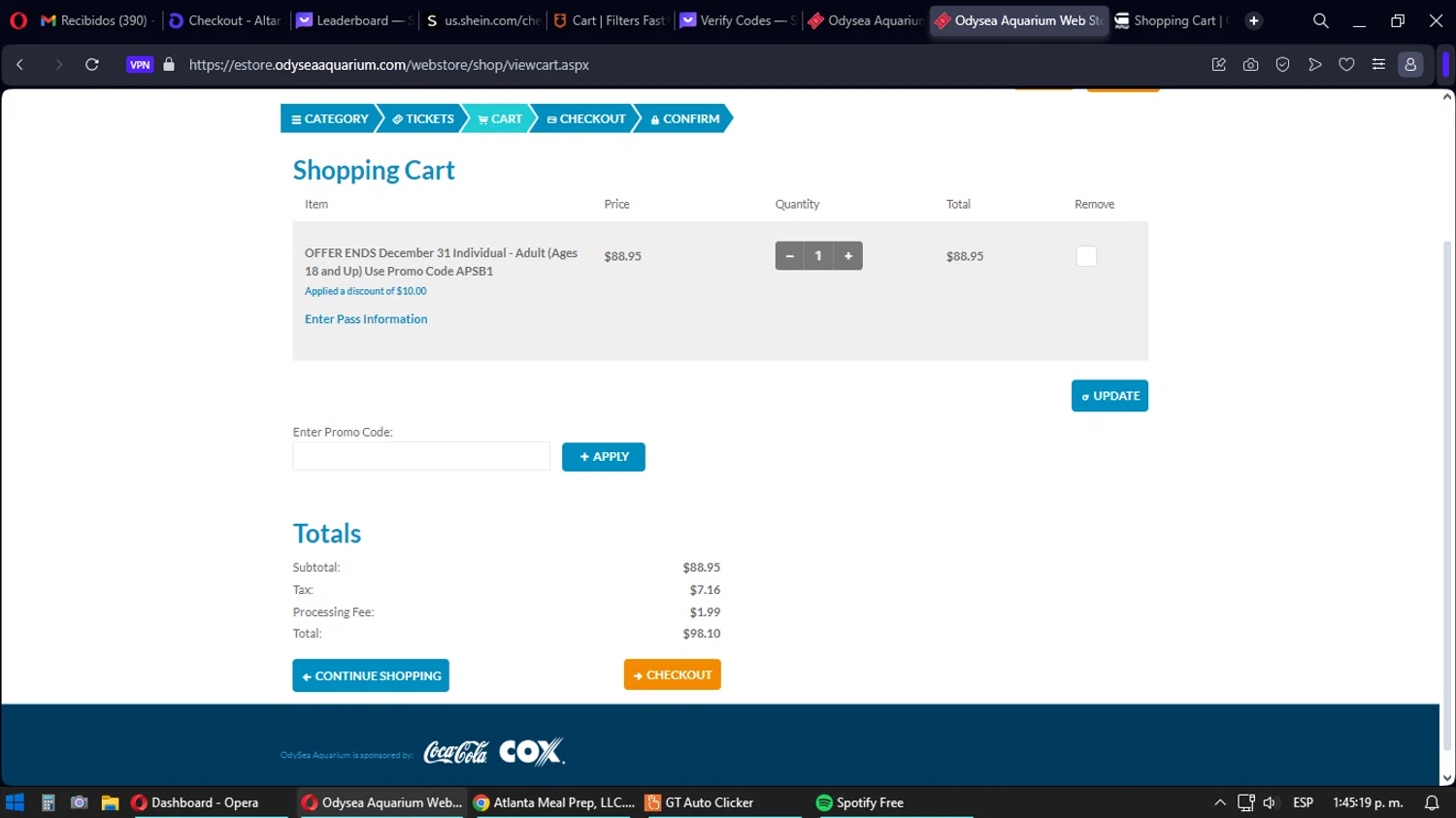The height and width of the screenshot is (818, 1456).
Task: Open the tab search magnifier
Action: point(1320,20)
